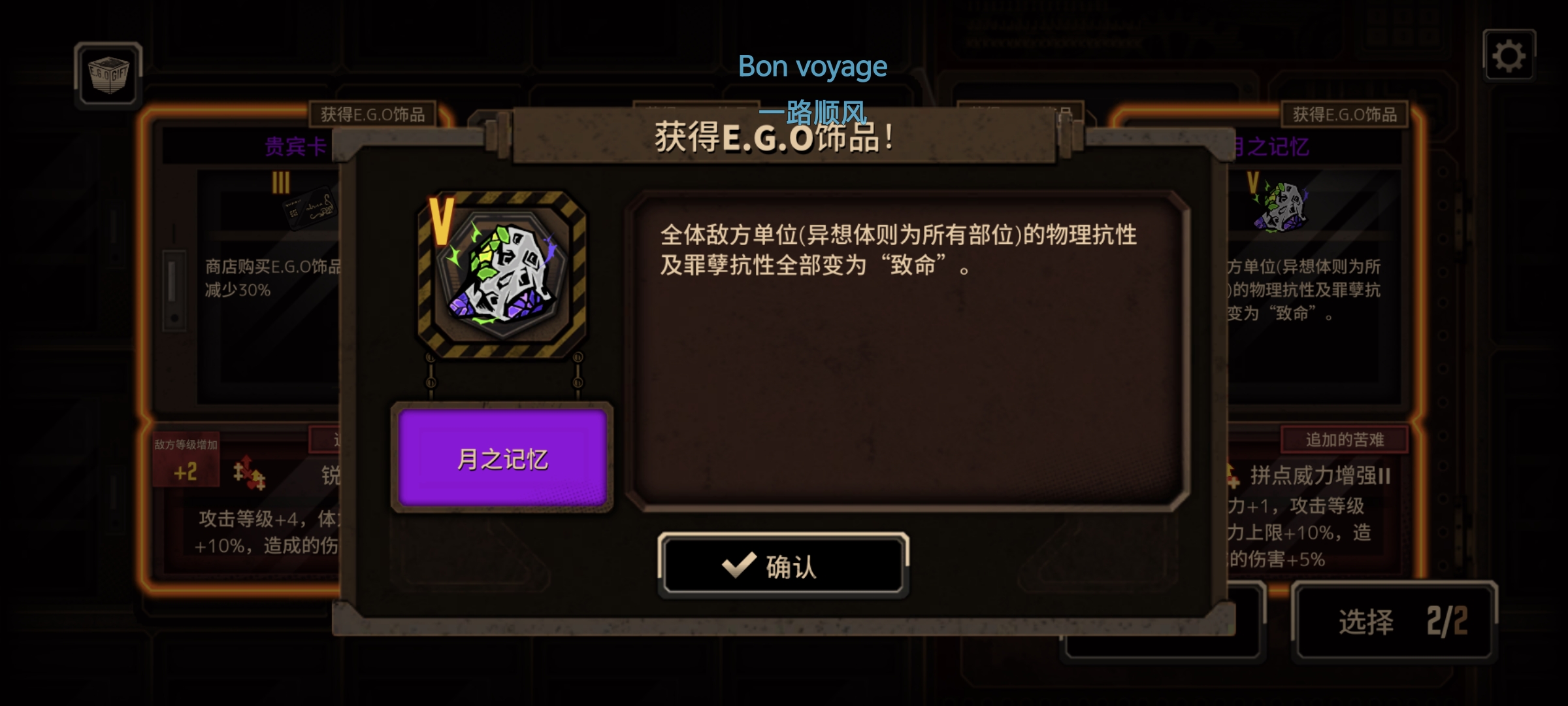
Task: Confirm with the 确认 button
Action: 783,566
